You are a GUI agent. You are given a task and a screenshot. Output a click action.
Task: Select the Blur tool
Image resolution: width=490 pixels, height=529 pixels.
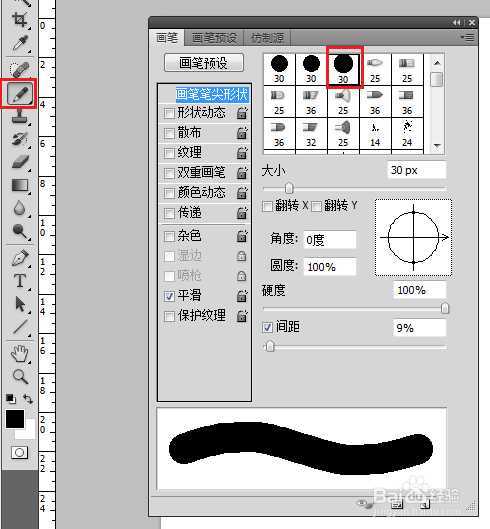(20, 208)
